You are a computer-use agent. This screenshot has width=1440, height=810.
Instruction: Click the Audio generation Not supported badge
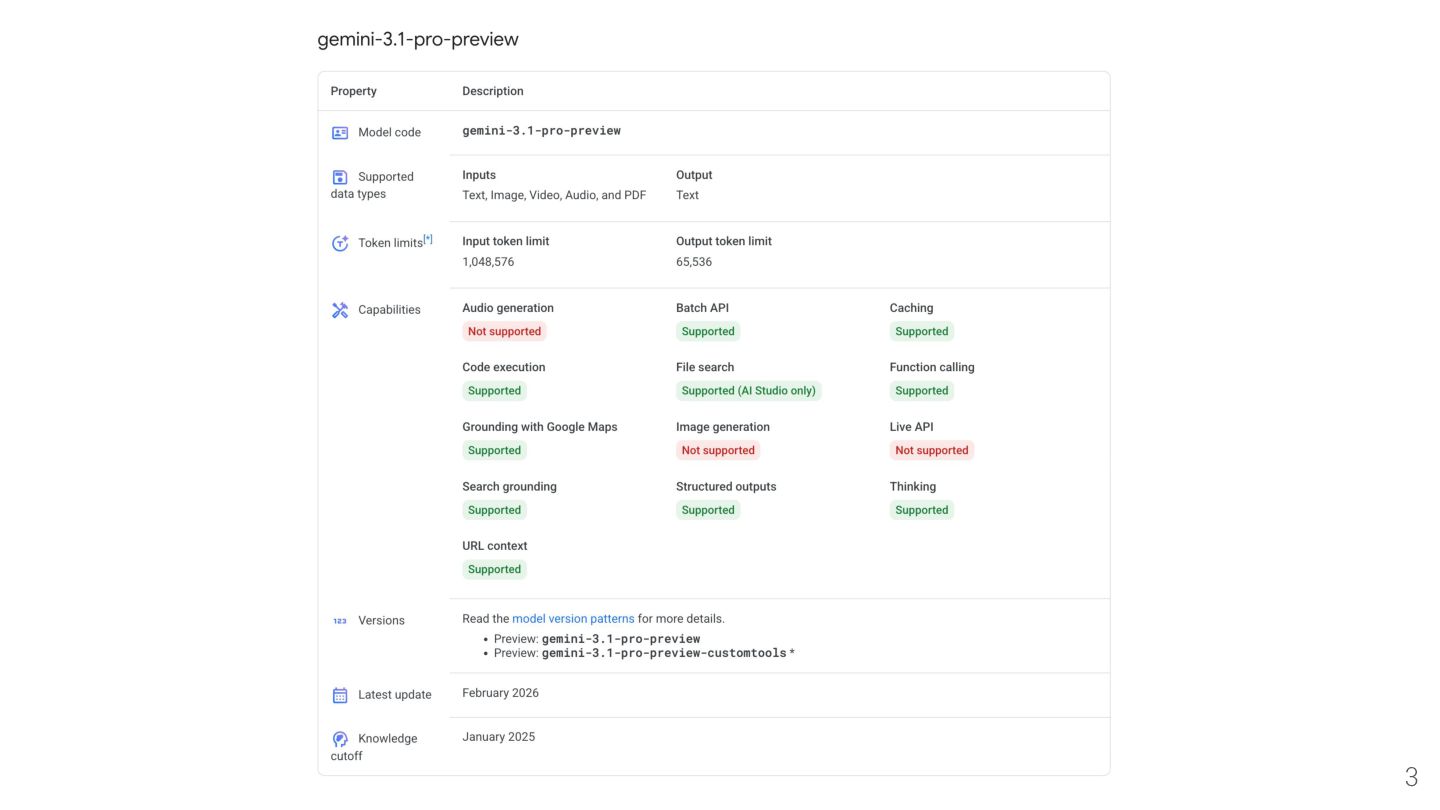pos(504,332)
